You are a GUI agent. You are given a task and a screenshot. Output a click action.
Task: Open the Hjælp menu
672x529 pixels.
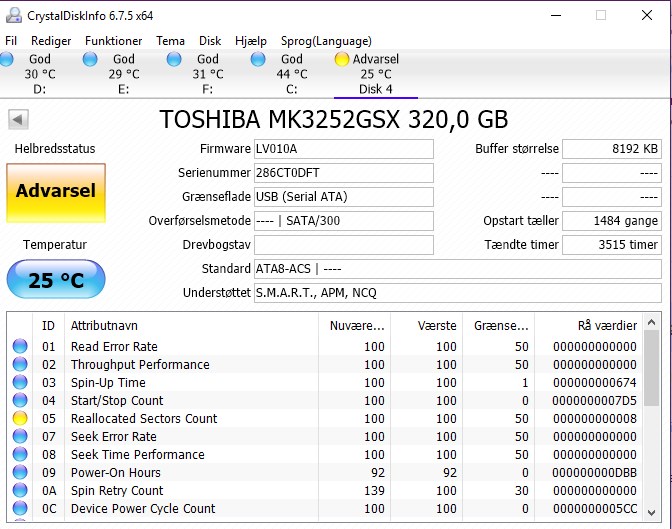click(251, 41)
